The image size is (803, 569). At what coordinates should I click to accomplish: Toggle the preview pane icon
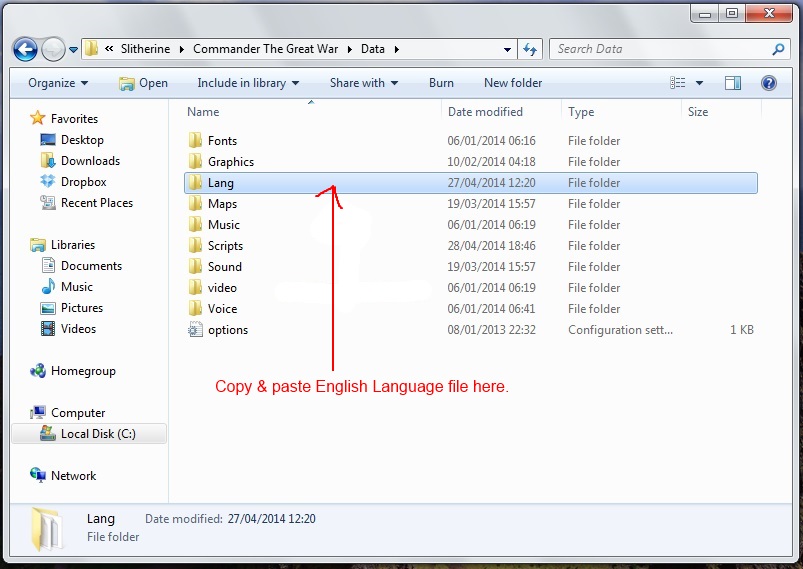click(733, 83)
